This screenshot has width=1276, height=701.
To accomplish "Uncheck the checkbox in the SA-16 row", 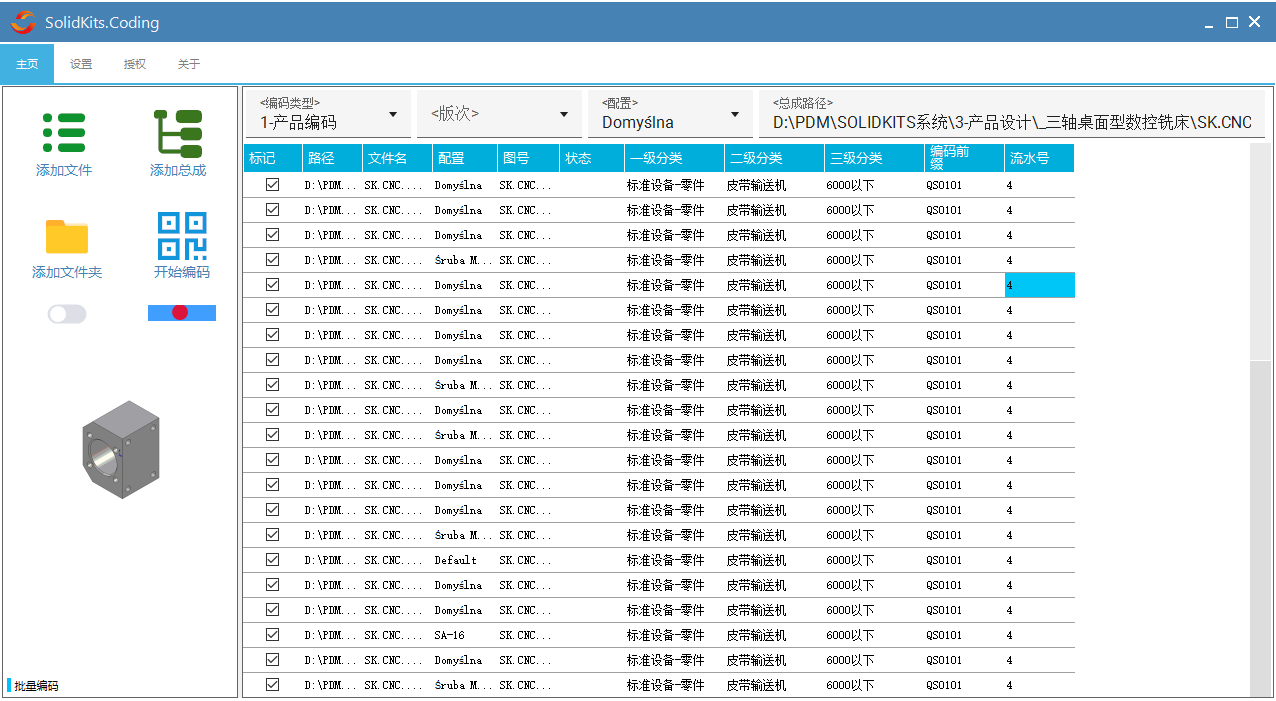I will pyautogui.click(x=272, y=635).
